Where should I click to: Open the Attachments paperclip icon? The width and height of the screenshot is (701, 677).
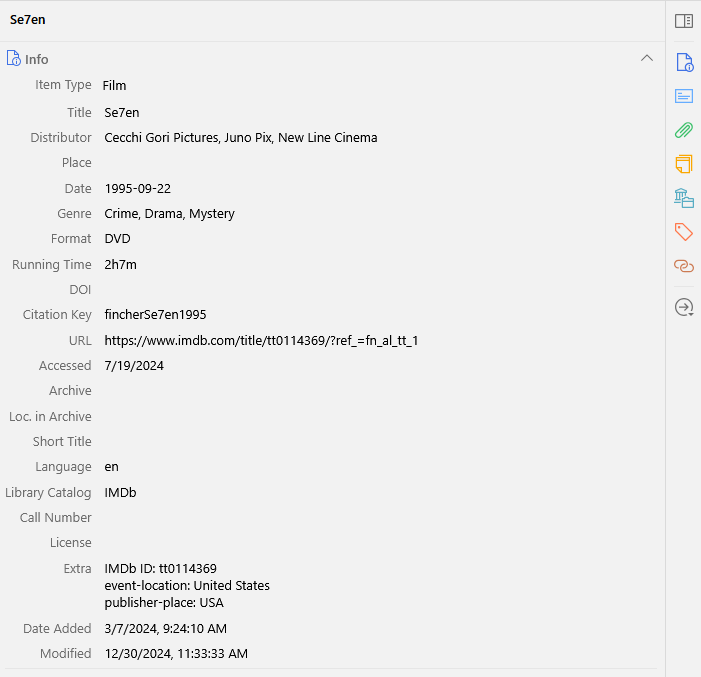[684, 130]
